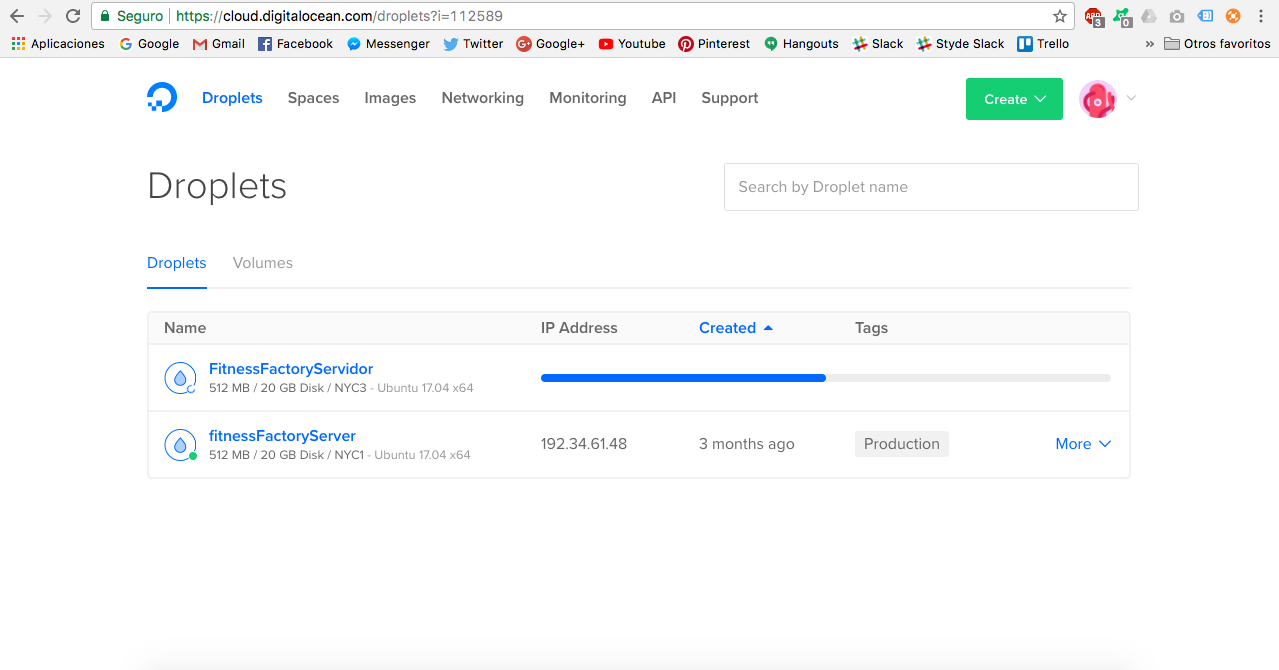Open the Gmail bookmark
The image size is (1279, 670).
click(219, 44)
